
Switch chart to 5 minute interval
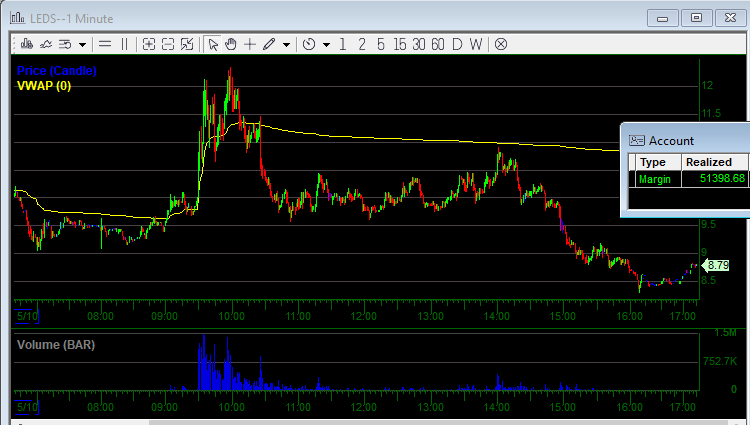(x=381, y=44)
